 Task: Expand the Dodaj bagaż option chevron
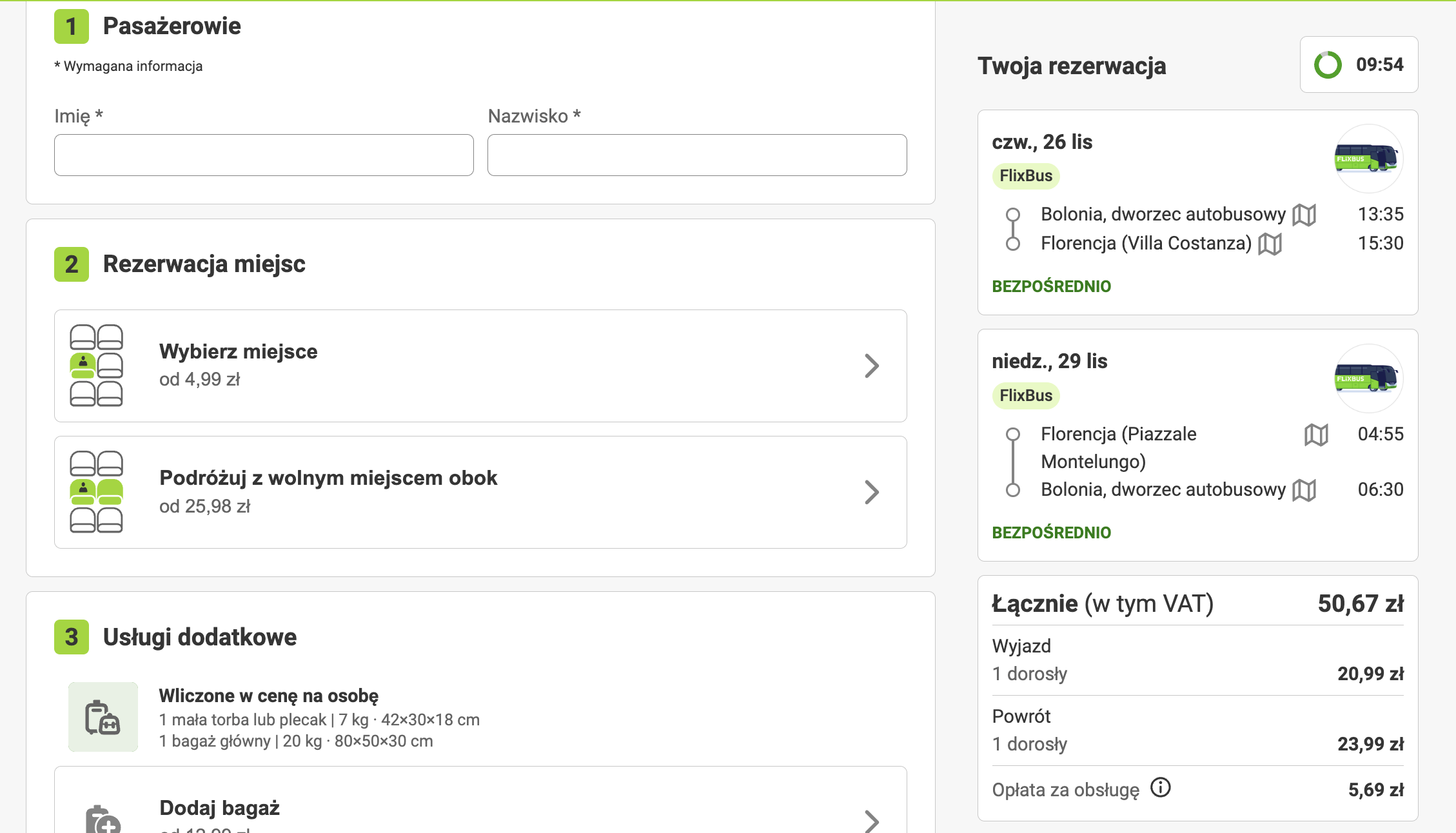[872, 821]
